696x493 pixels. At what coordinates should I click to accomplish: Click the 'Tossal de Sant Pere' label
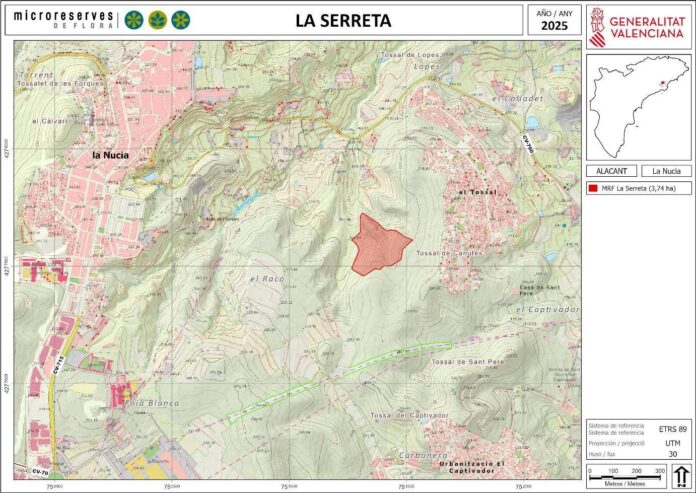click(468, 362)
